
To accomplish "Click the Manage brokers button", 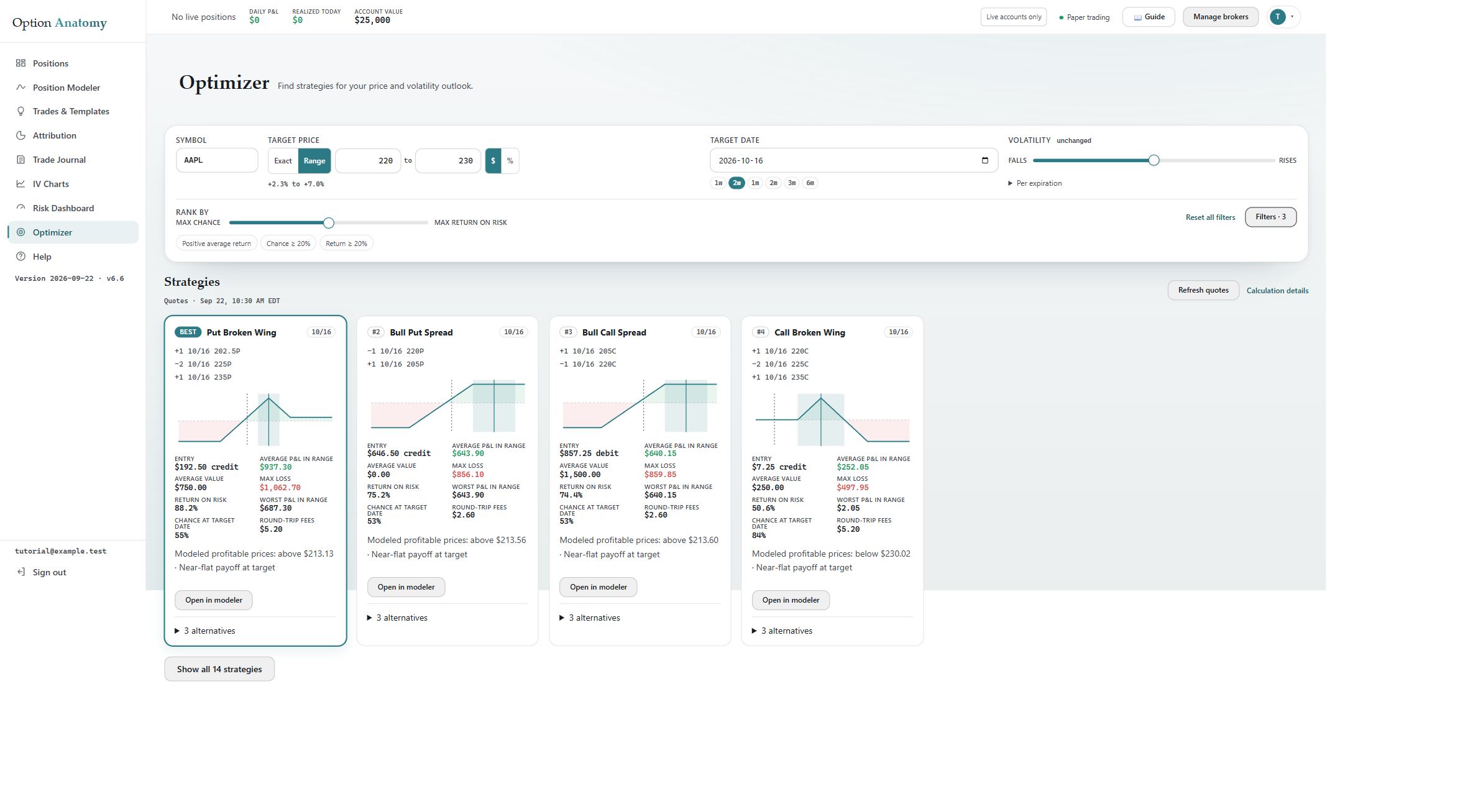I will point(1221,17).
